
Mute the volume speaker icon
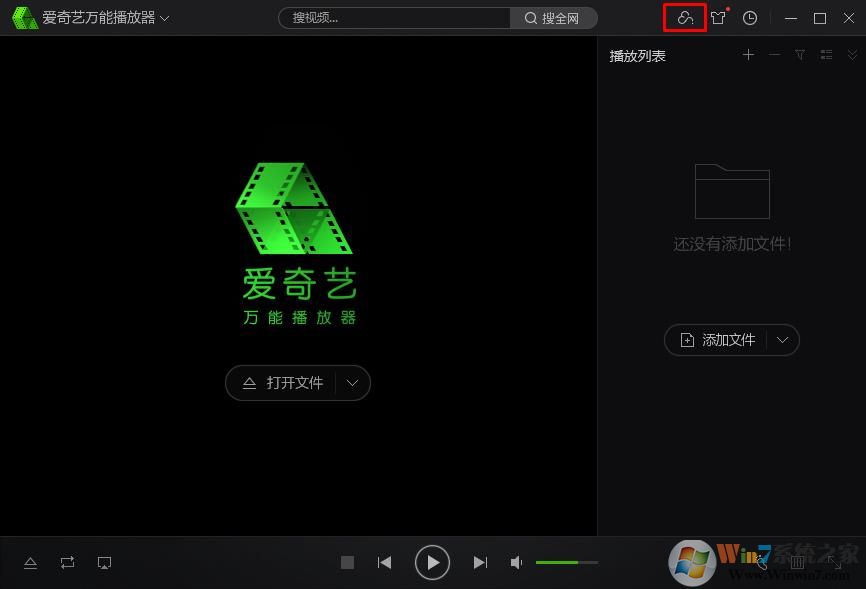point(516,562)
